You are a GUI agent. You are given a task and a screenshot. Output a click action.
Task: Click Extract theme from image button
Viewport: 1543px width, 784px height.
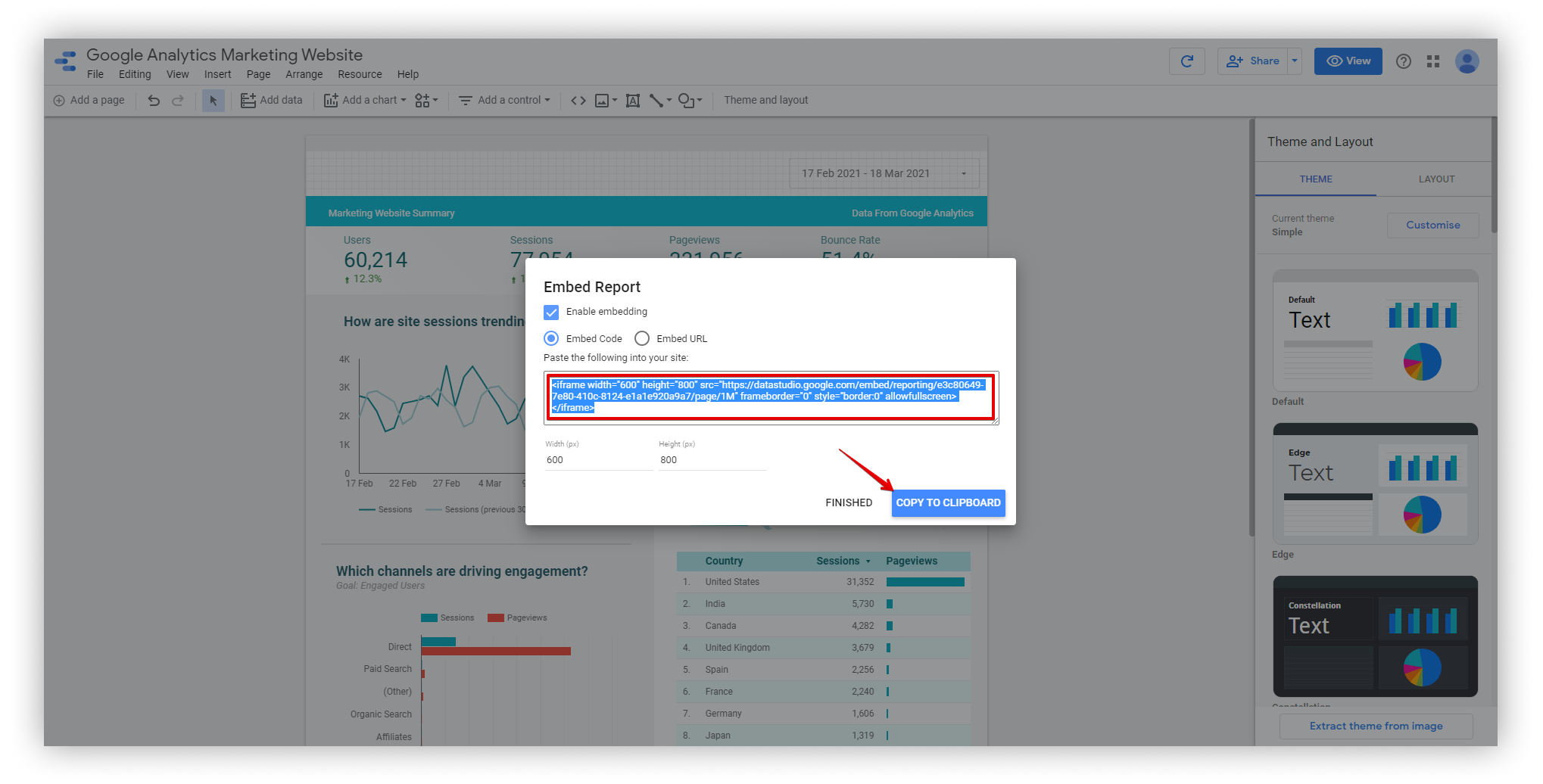point(1376,726)
